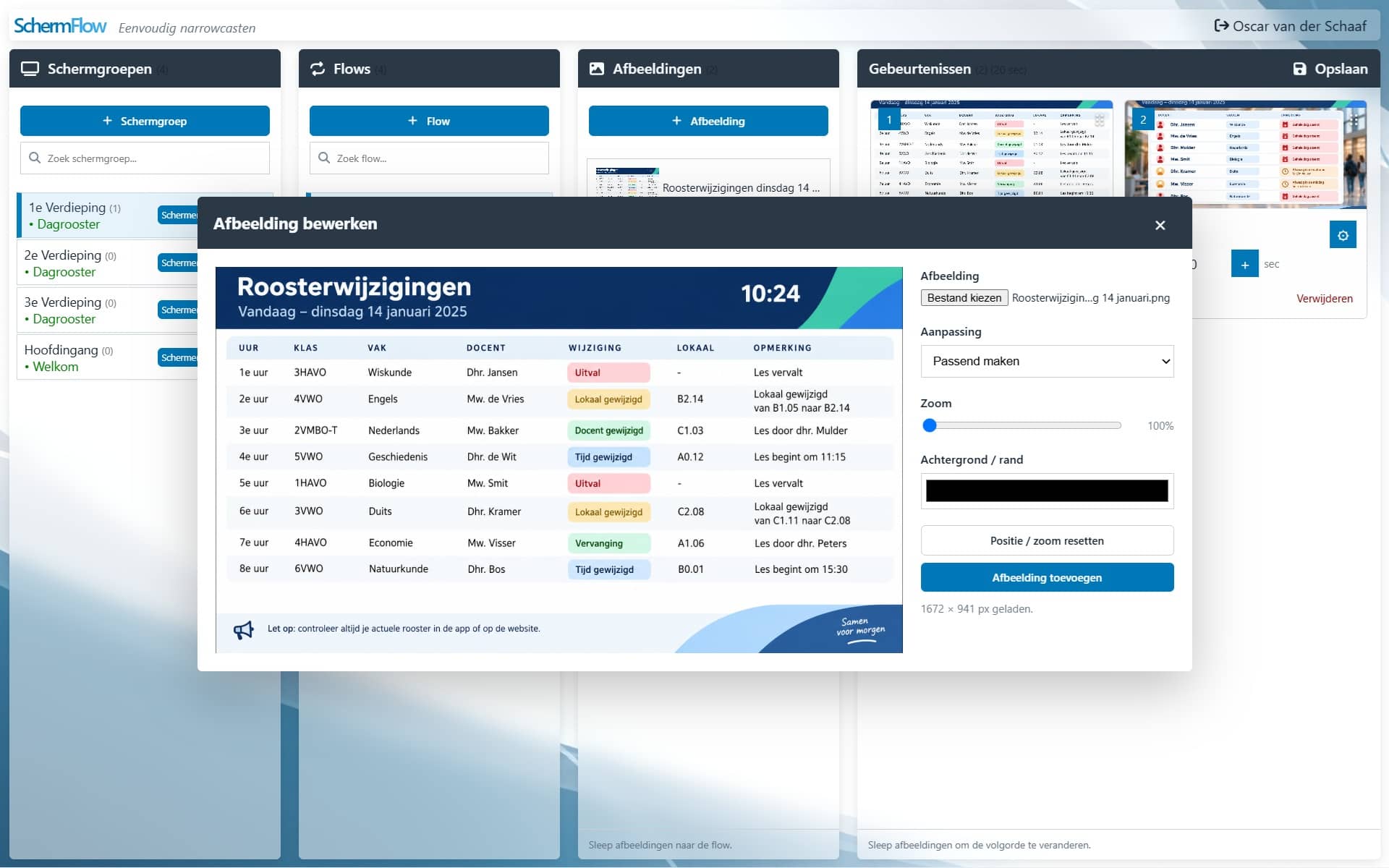Click the SchermFlow logo
The height and width of the screenshot is (868, 1389).
[60, 26]
